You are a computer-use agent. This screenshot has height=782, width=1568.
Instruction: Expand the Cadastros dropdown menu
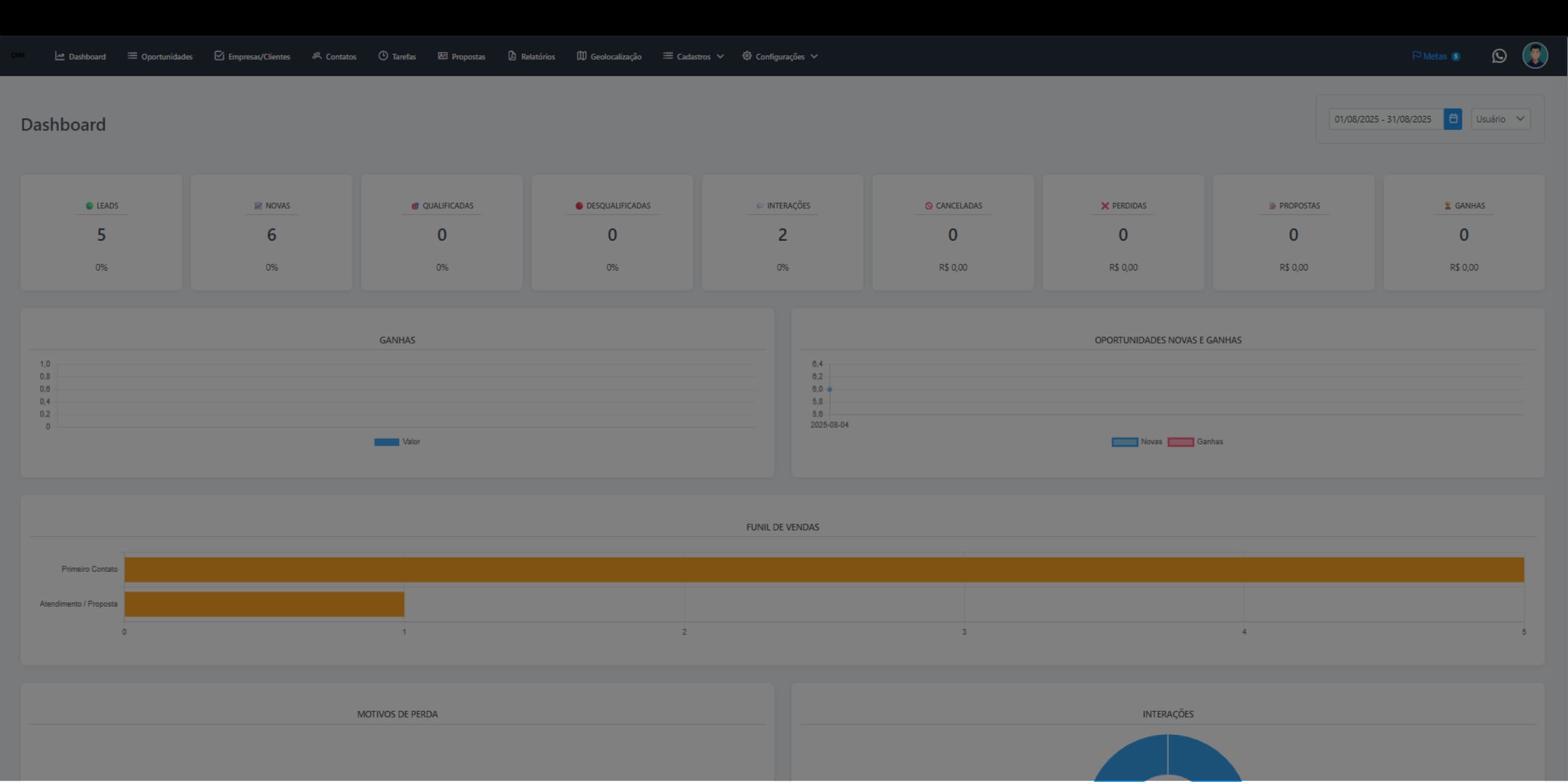(x=693, y=56)
